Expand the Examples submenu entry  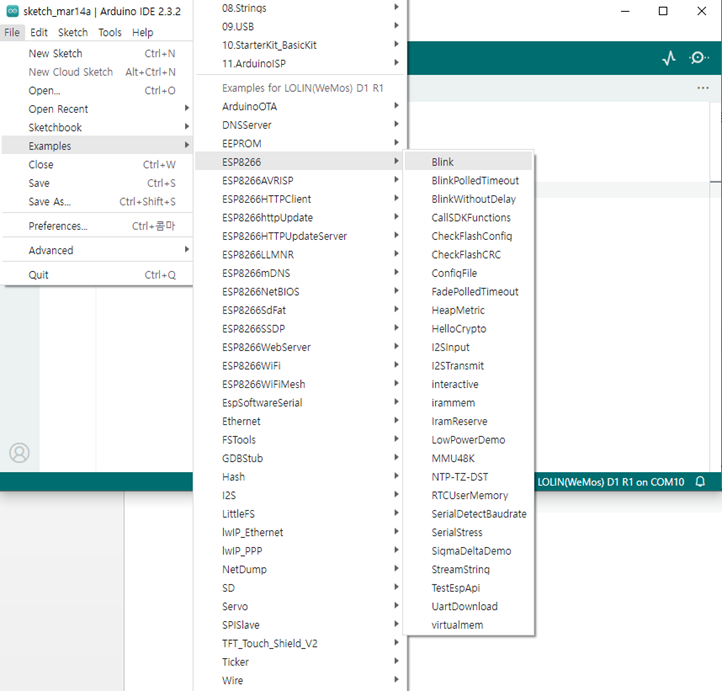click(97, 146)
